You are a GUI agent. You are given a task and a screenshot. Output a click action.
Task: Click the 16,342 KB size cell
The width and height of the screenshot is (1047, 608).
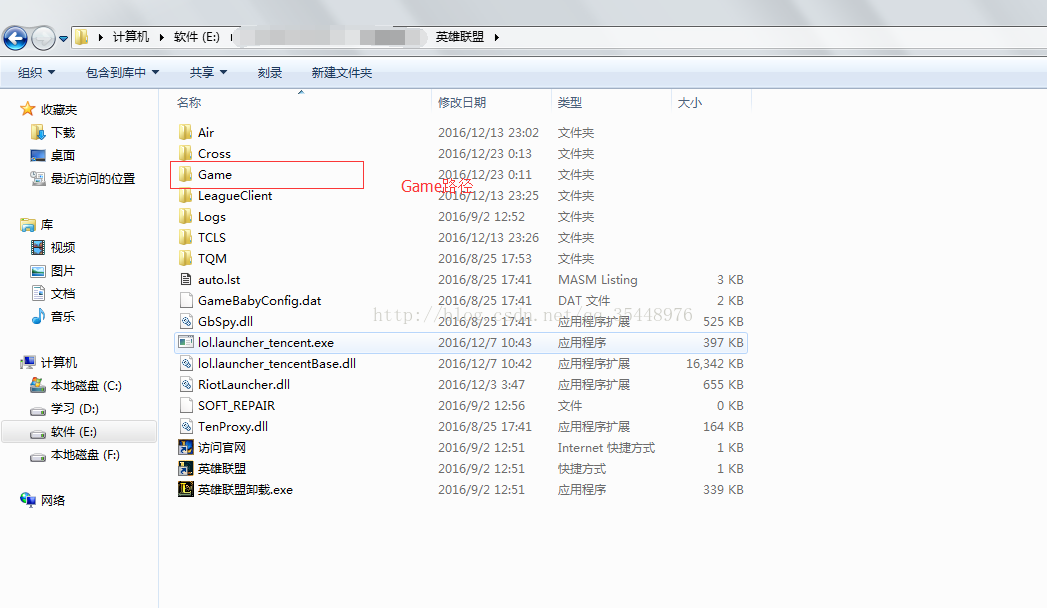pyautogui.click(x=714, y=364)
